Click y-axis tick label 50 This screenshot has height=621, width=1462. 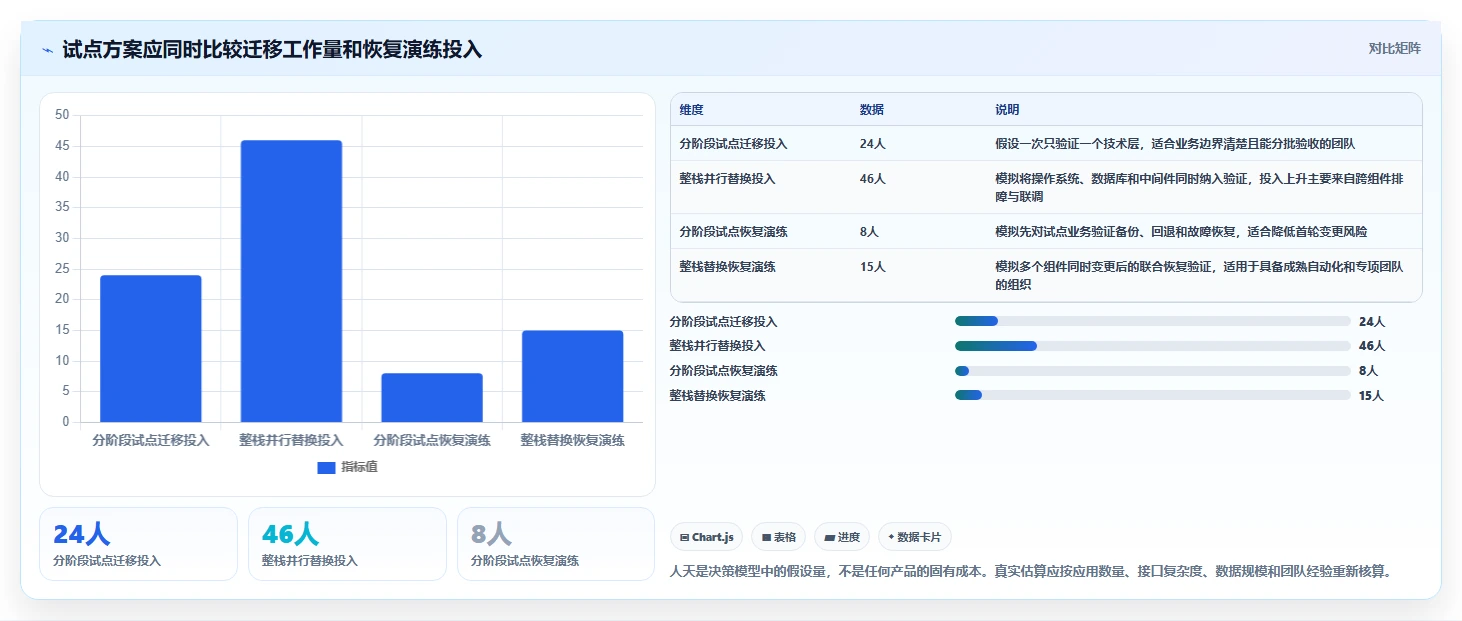(62, 115)
